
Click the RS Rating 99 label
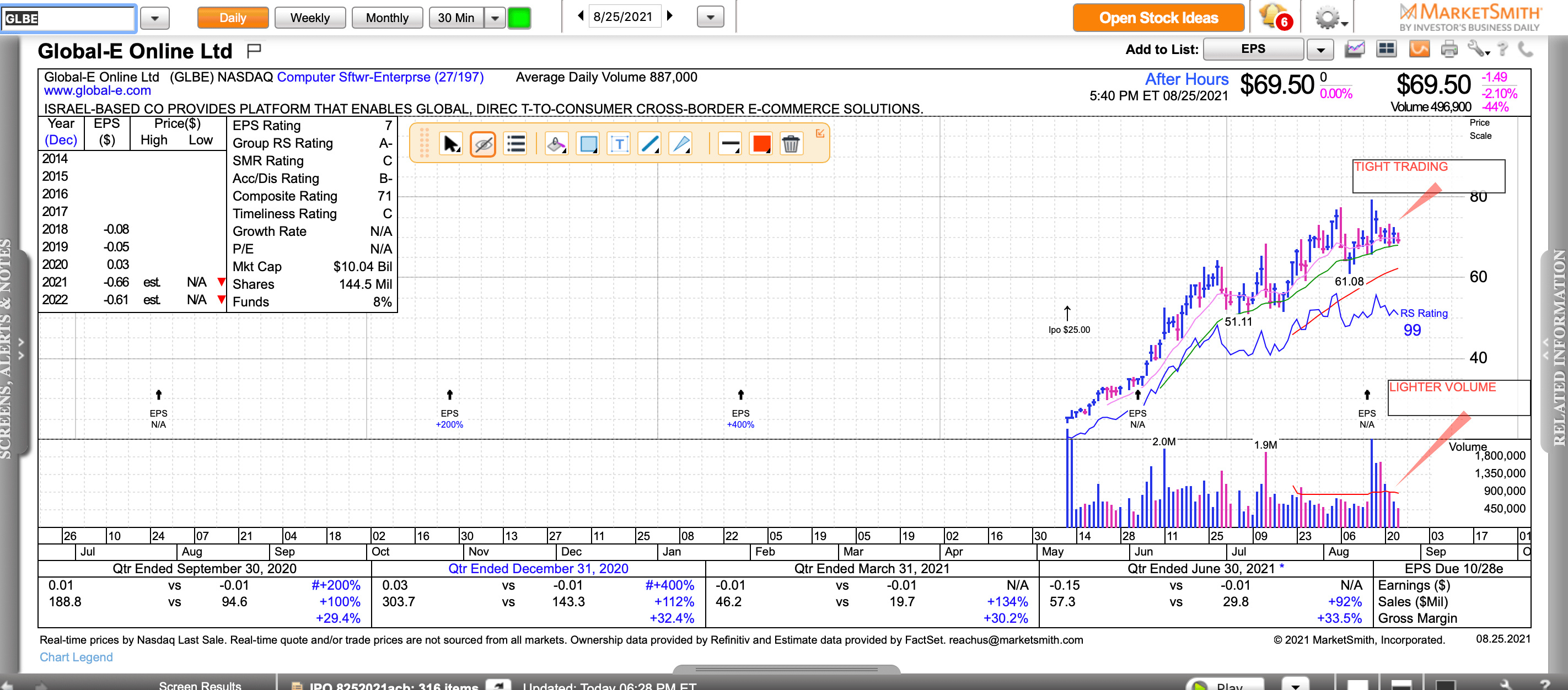pyautogui.click(x=1423, y=322)
